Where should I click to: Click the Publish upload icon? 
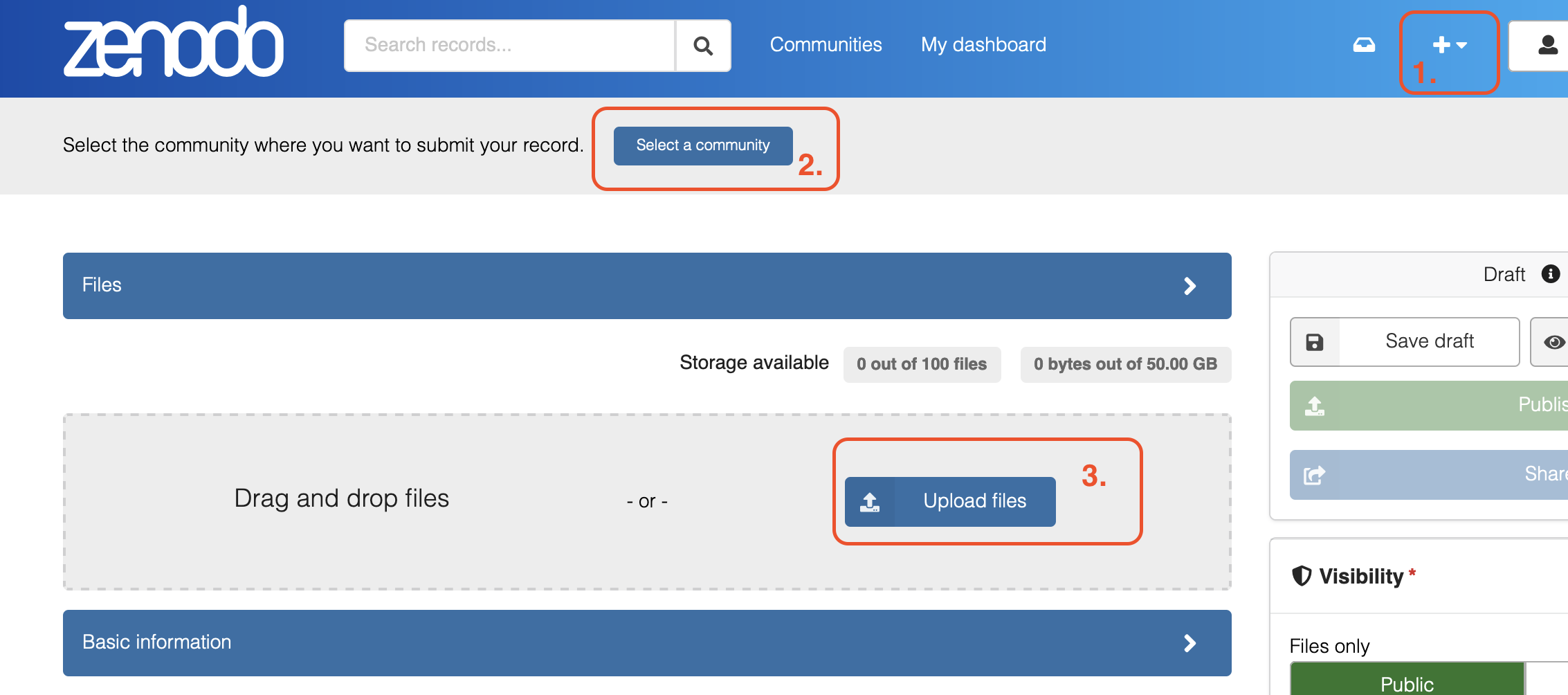click(1314, 406)
